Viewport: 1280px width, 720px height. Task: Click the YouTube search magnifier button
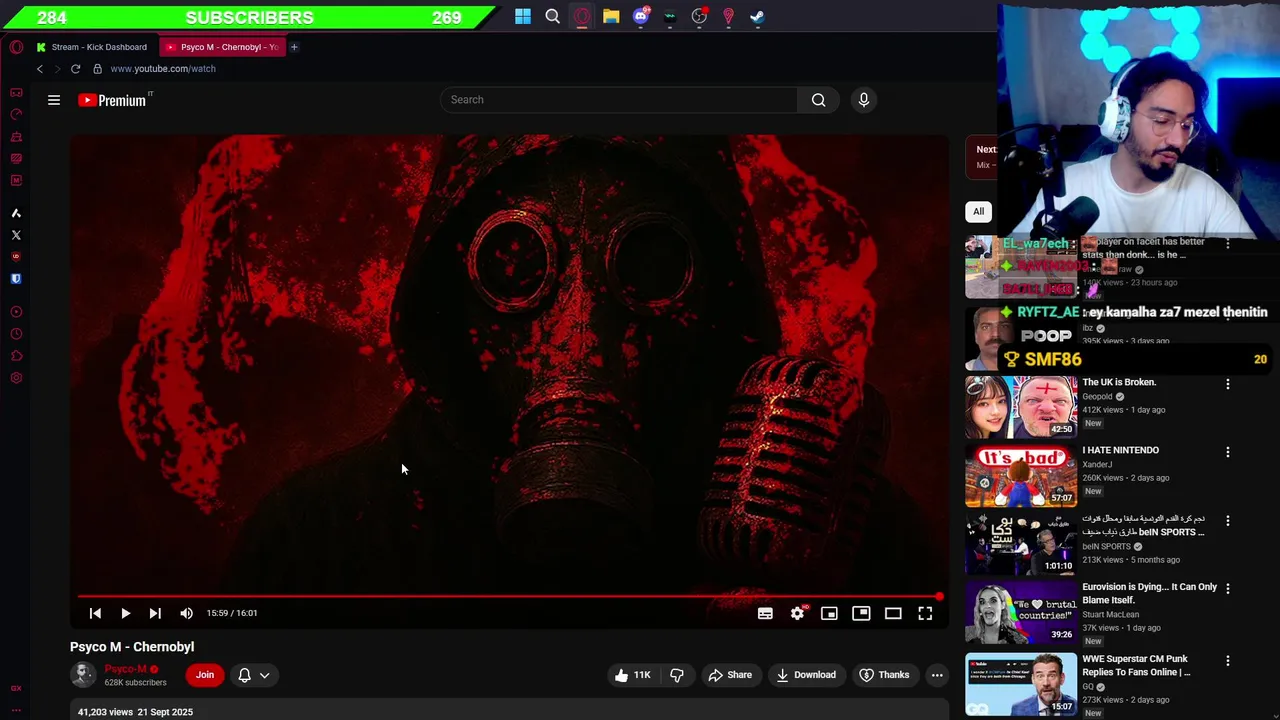[818, 100]
